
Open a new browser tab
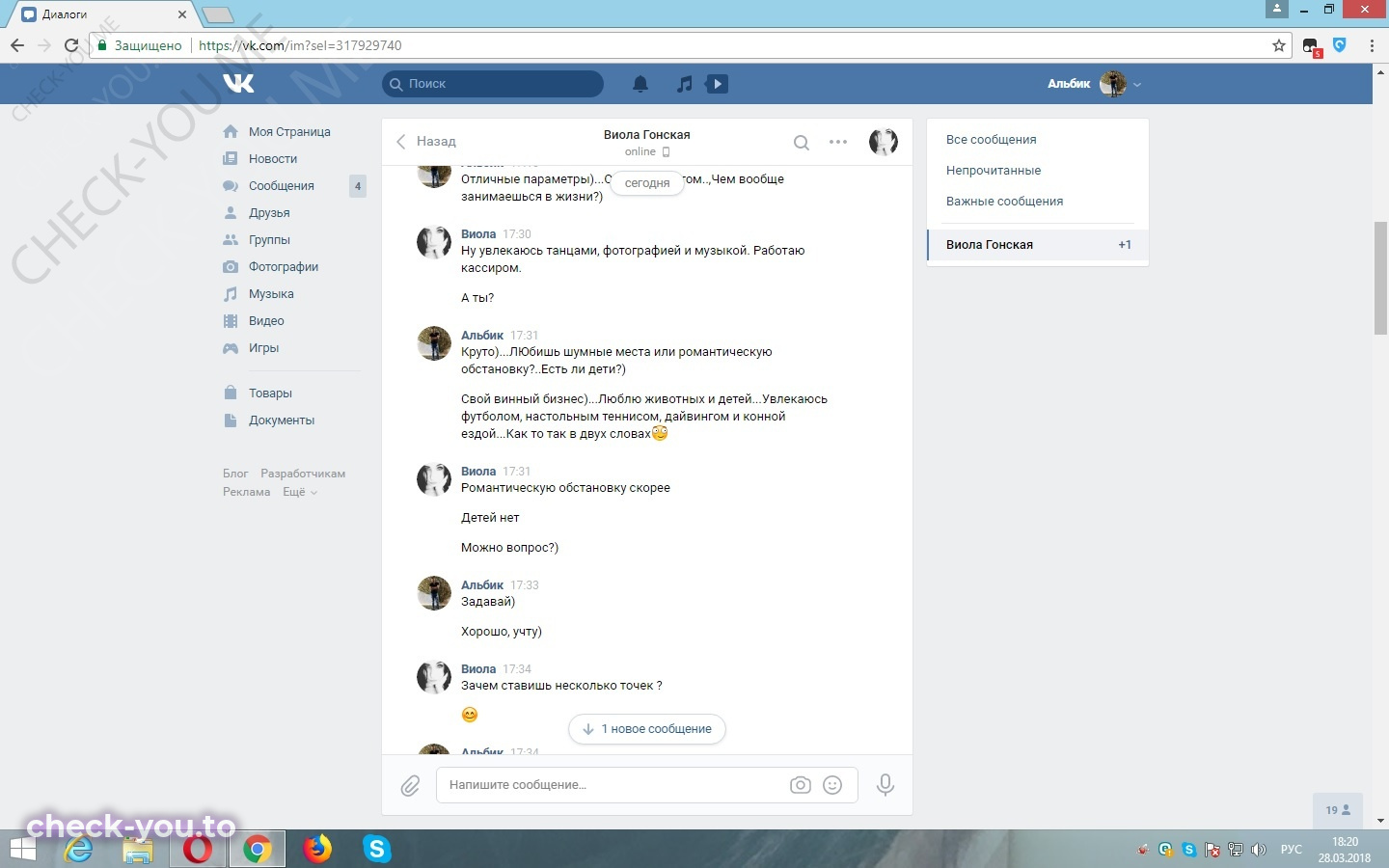218,14
